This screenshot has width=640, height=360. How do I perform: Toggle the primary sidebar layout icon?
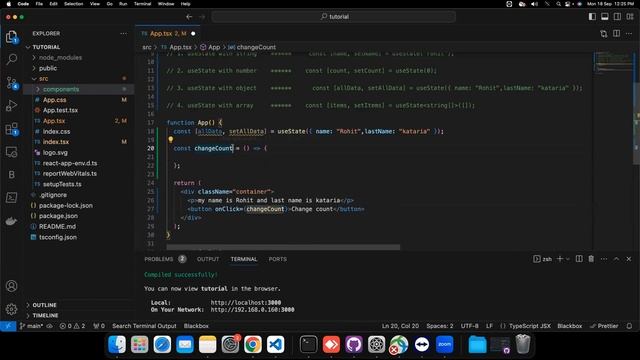coord(592,17)
